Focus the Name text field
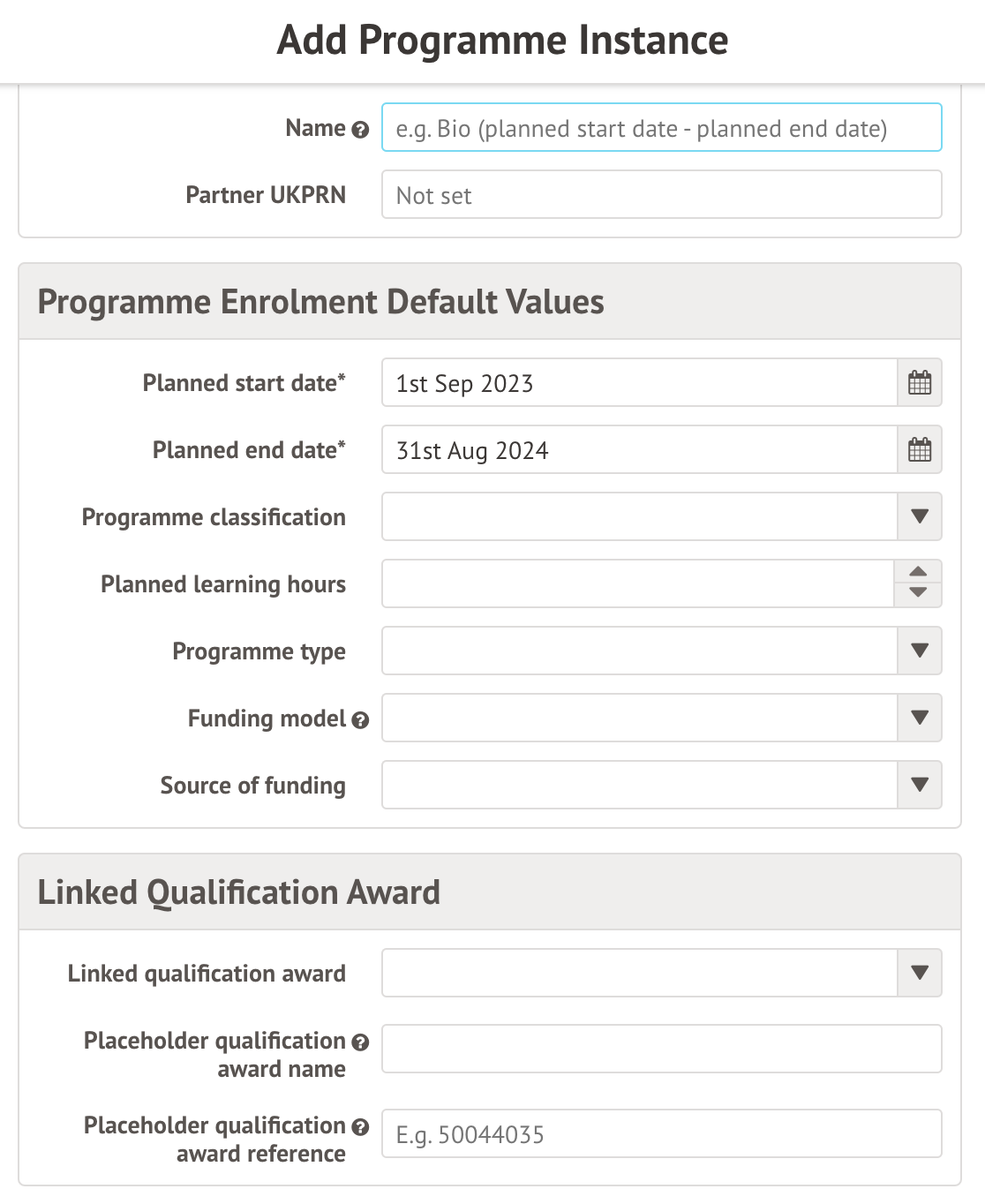985x1204 pixels. (661, 128)
